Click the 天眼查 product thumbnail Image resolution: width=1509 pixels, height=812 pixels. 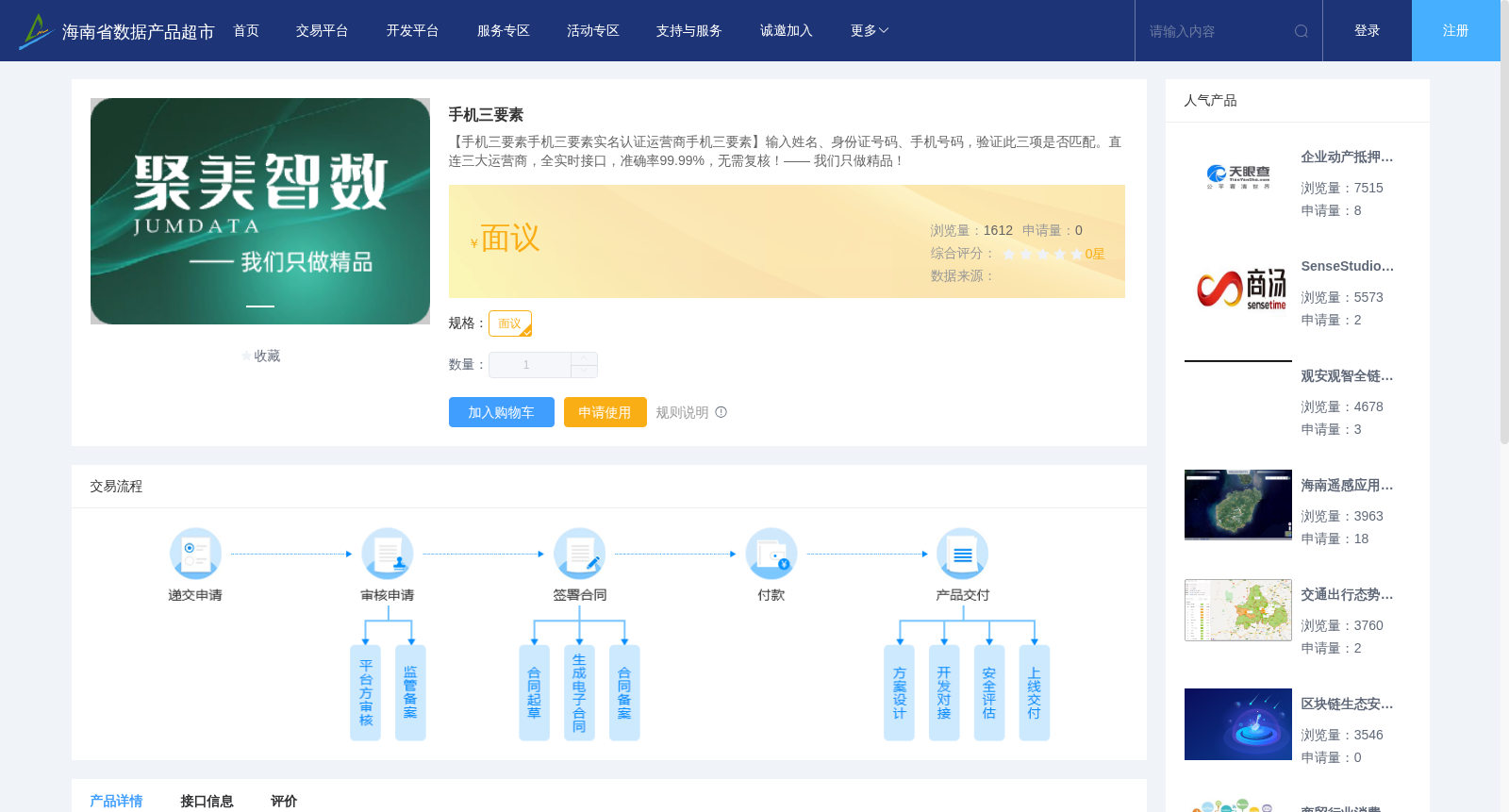pos(1238,177)
